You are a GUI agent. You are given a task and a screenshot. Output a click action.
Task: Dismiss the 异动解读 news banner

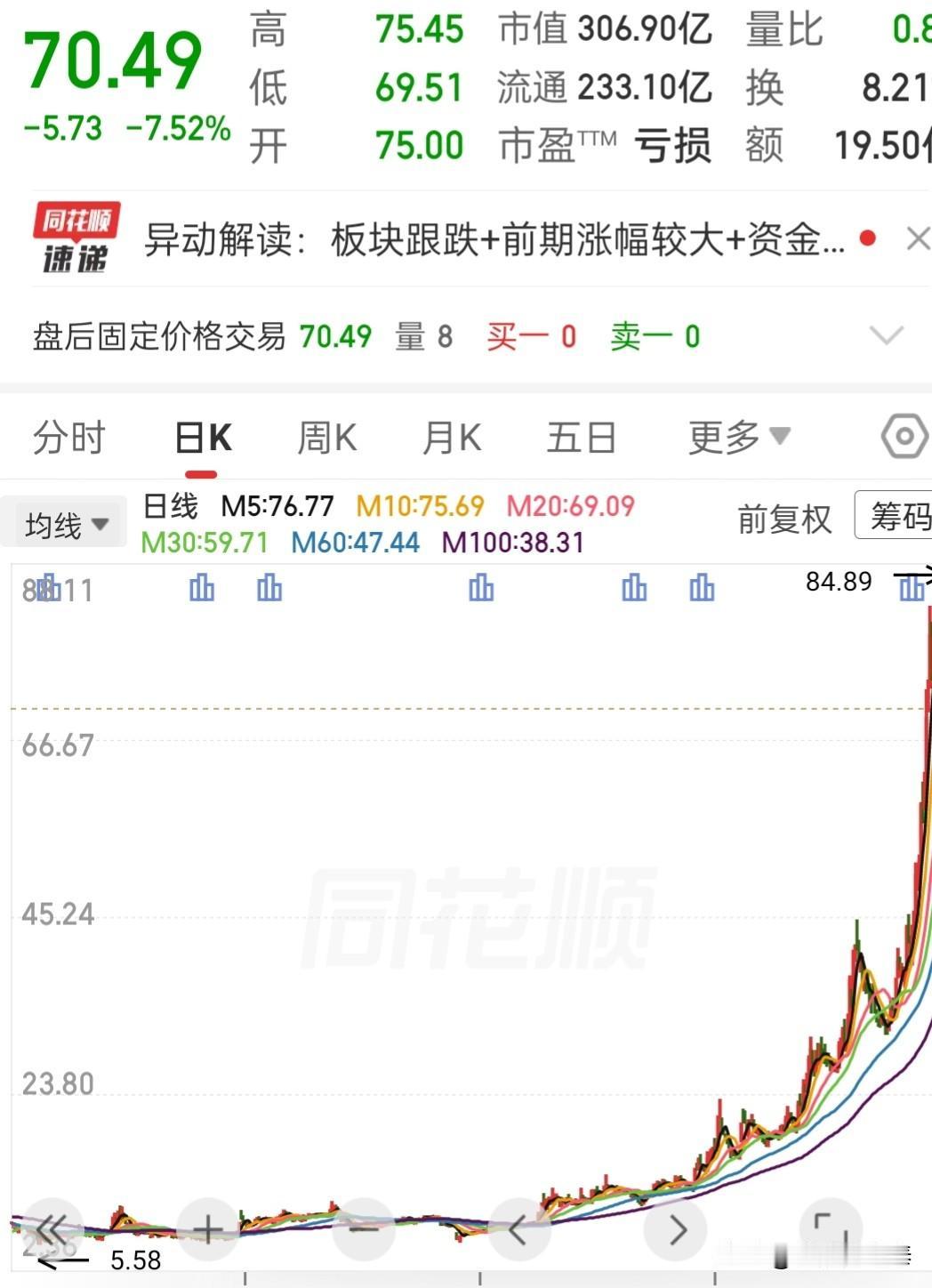(917, 238)
